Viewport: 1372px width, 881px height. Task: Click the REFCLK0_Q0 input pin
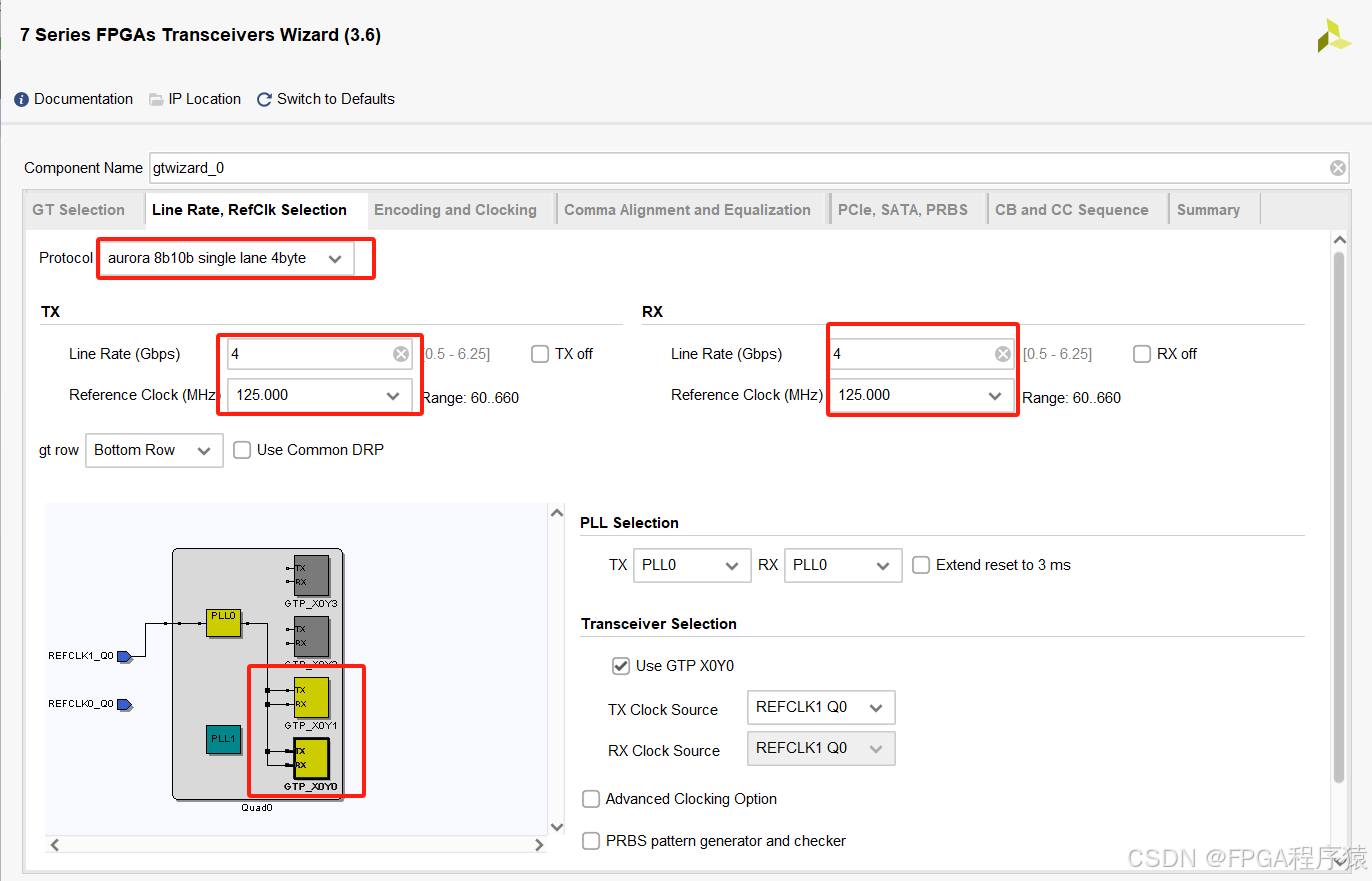click(x=125, y=704)
